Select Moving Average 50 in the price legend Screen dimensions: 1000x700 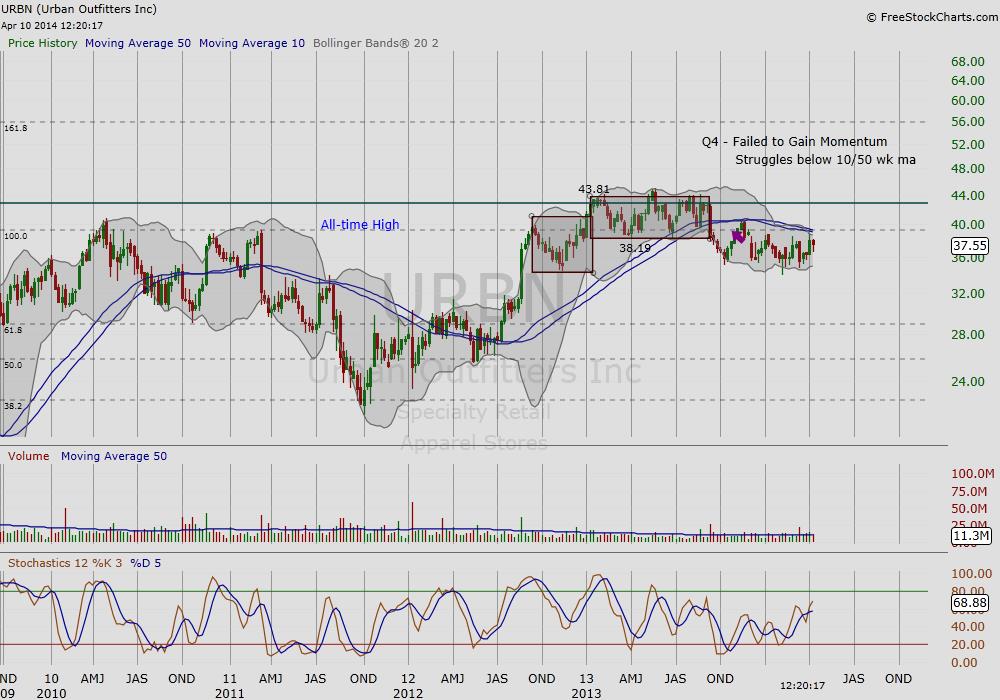point(138,43)
